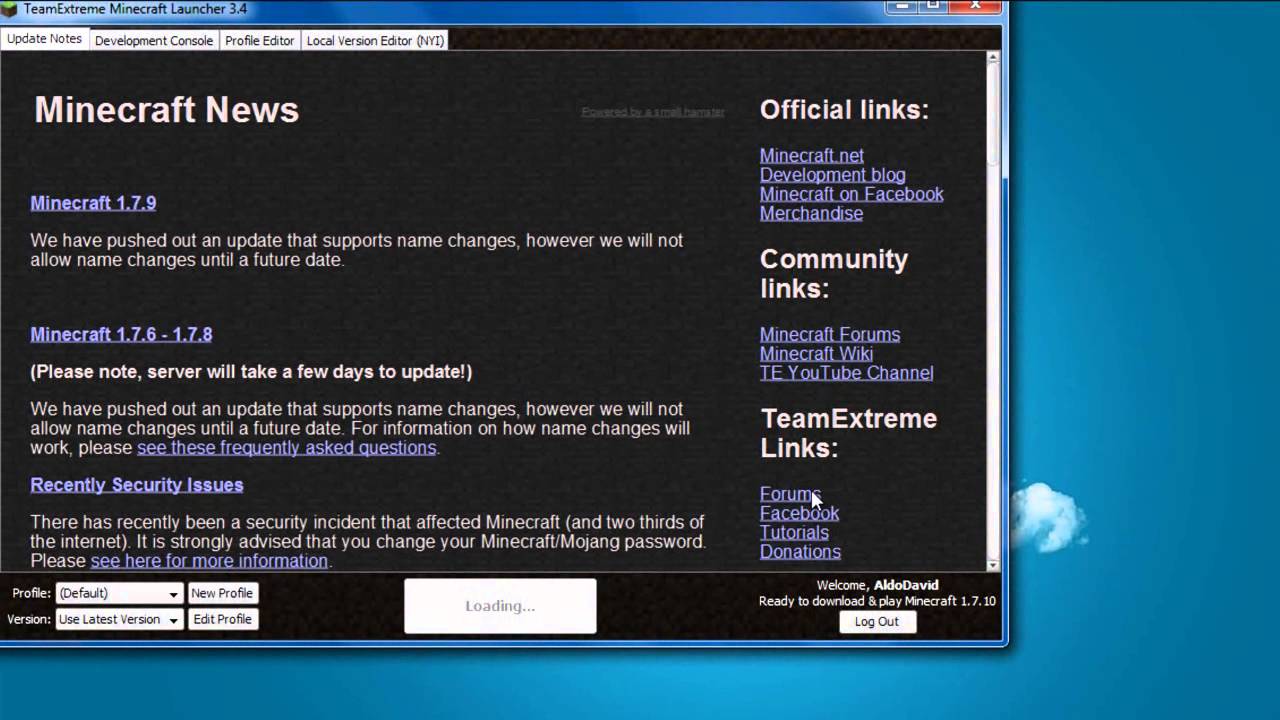
Task: Click the 'Official links:' heading
Action: (x=844, y=110)
